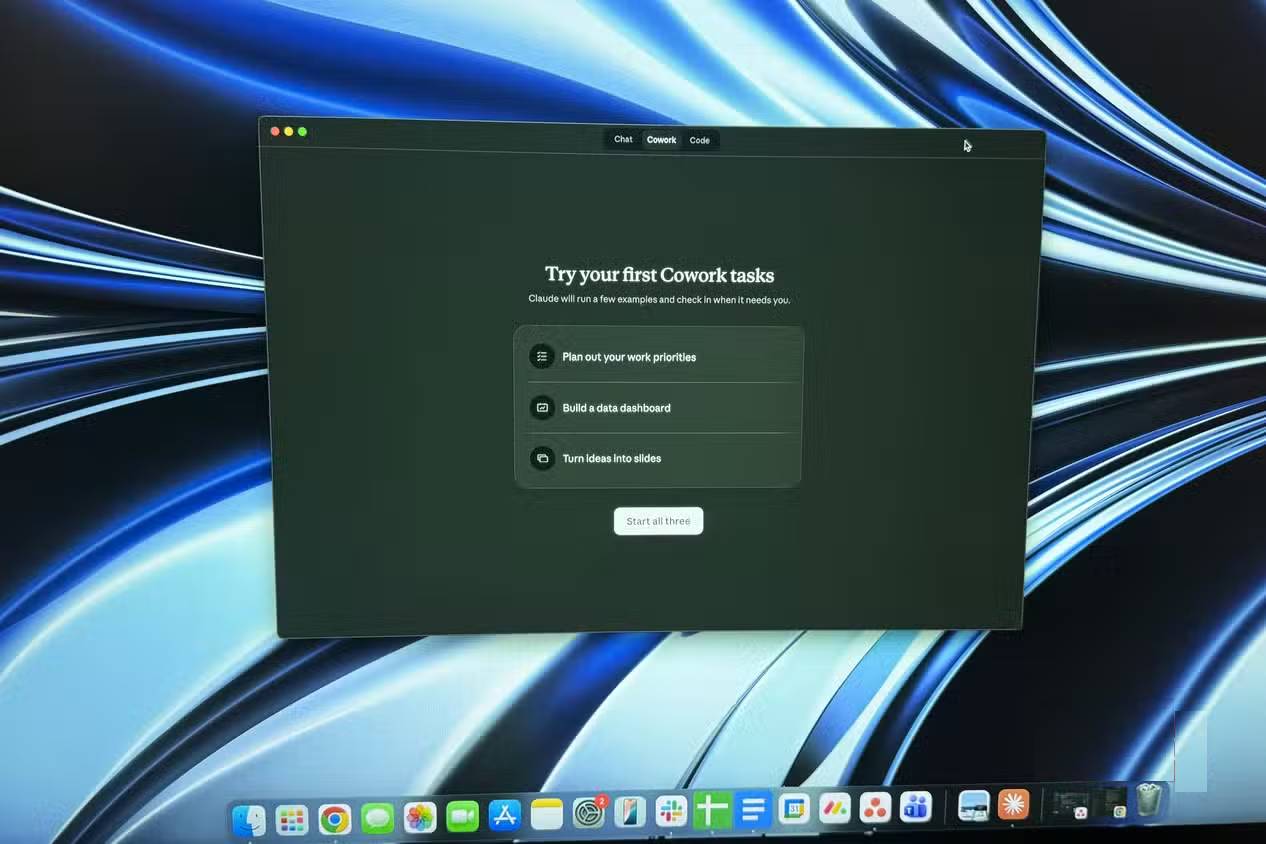The height and width of the screenshot is (844, 1266).
Task: Open Google Calendar from the dock
Action: tap(794, 809)
